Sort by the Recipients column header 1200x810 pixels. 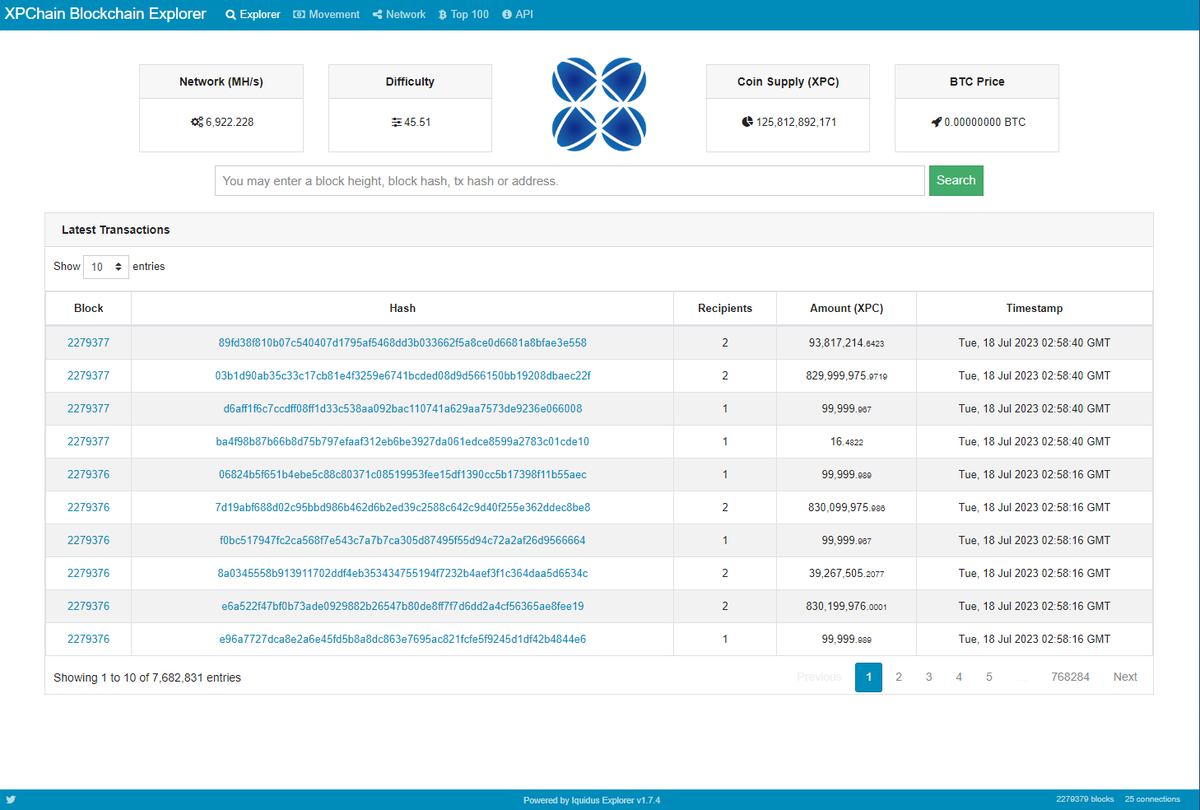(725, 308)
